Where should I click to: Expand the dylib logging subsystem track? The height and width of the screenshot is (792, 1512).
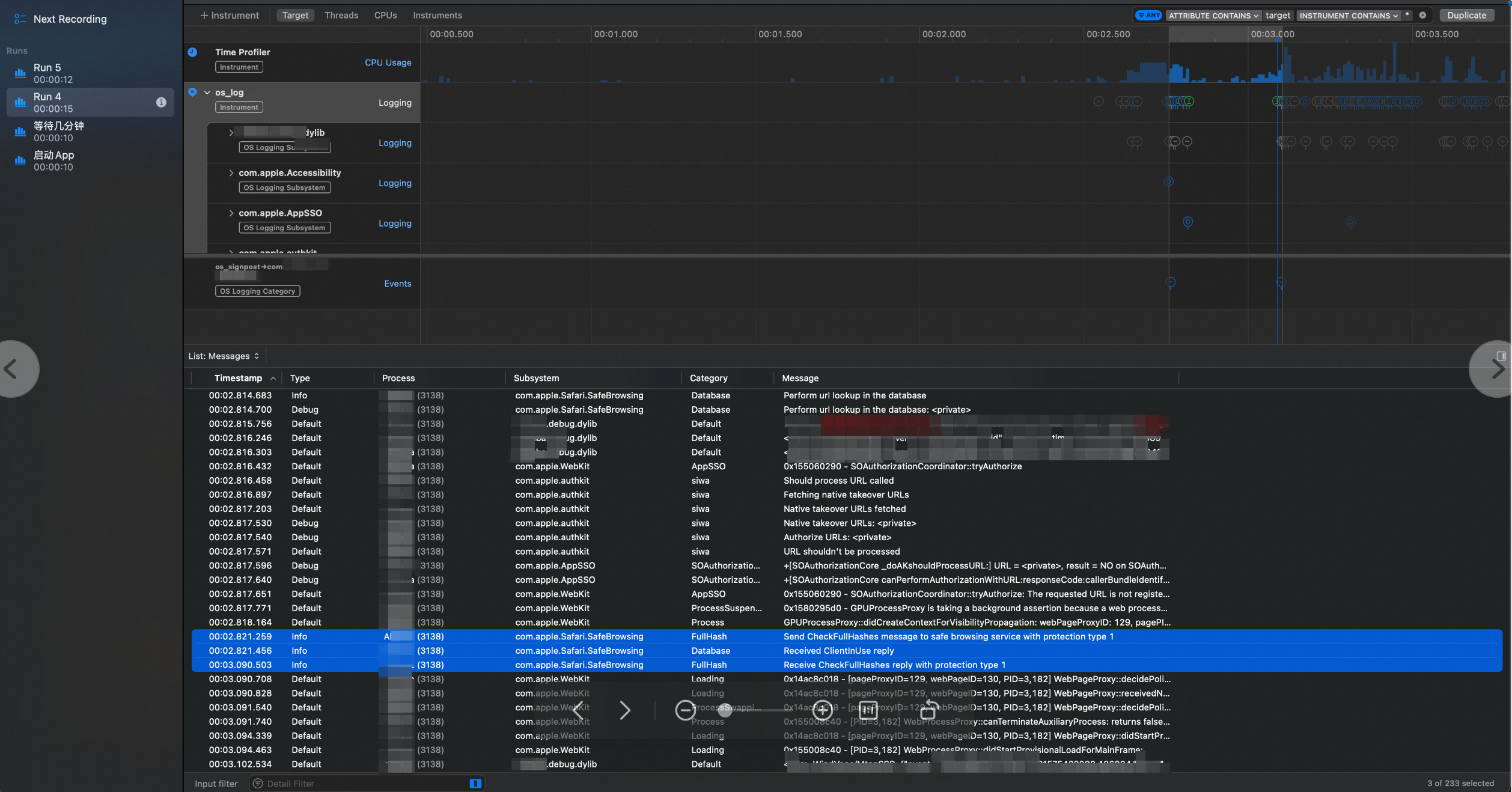point(231,133)
